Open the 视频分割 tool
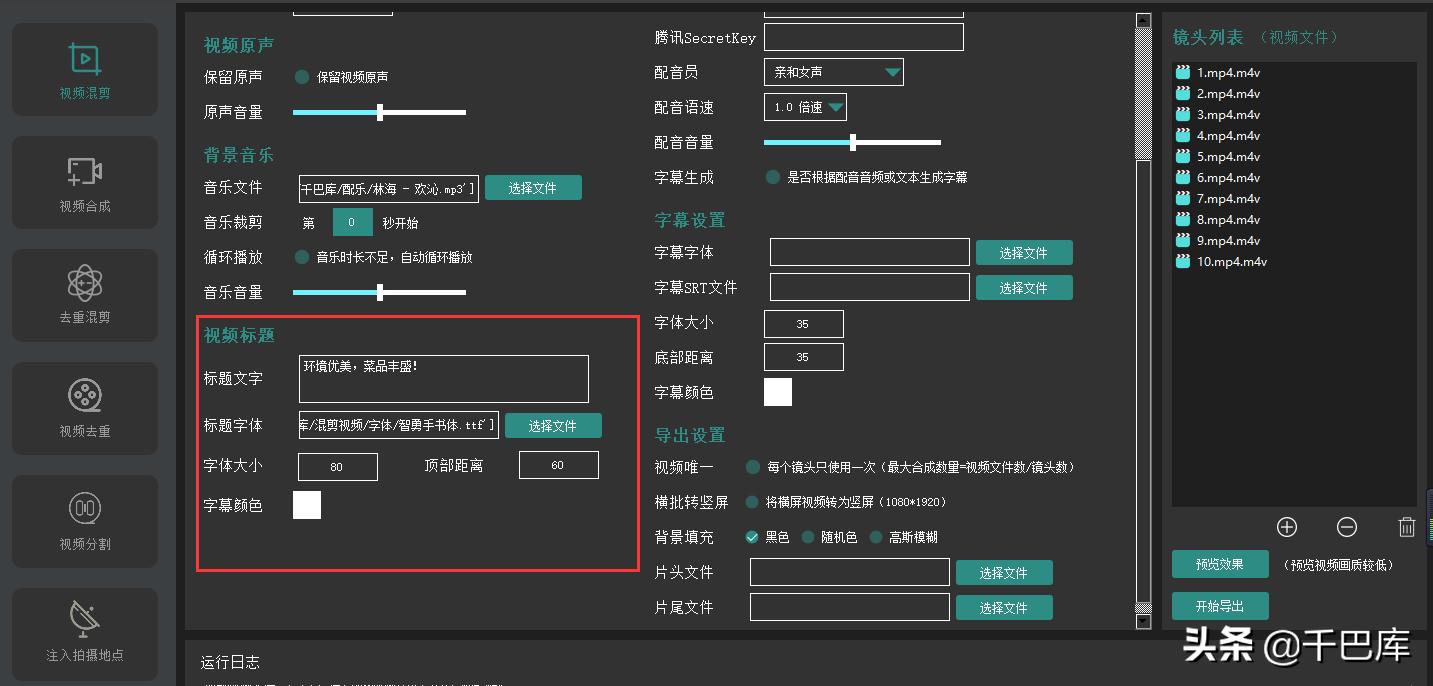 pos(84,521)
